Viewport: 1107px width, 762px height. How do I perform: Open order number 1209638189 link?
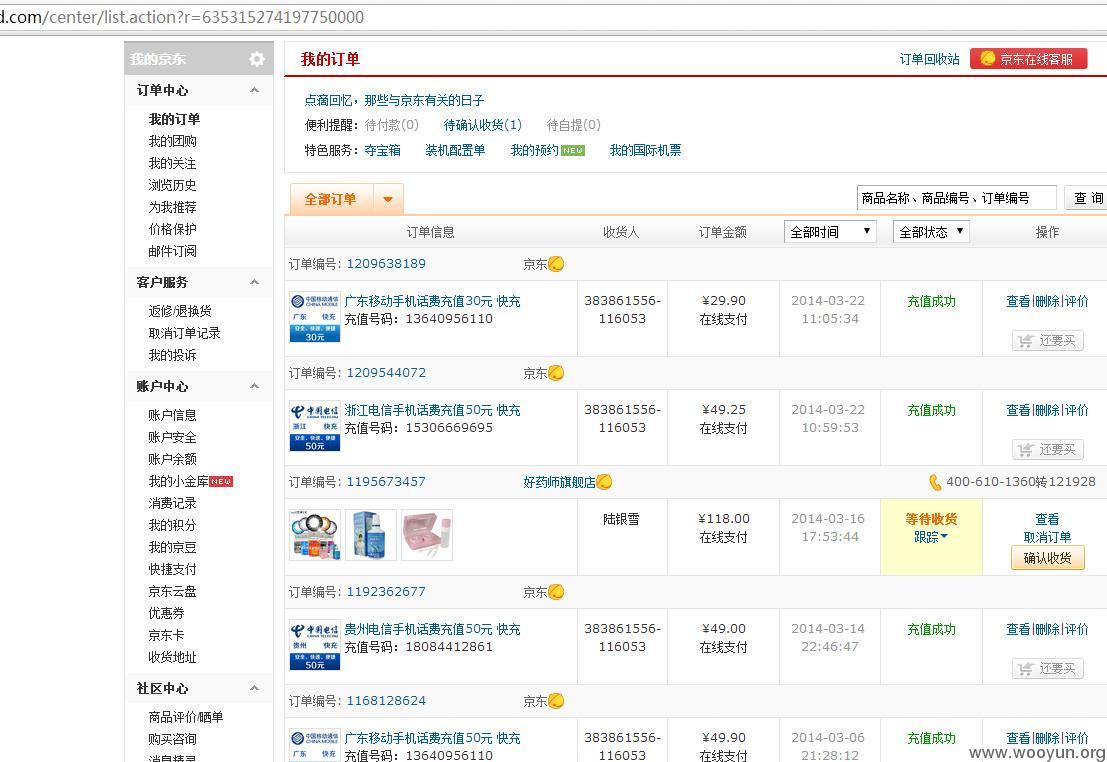386,263
